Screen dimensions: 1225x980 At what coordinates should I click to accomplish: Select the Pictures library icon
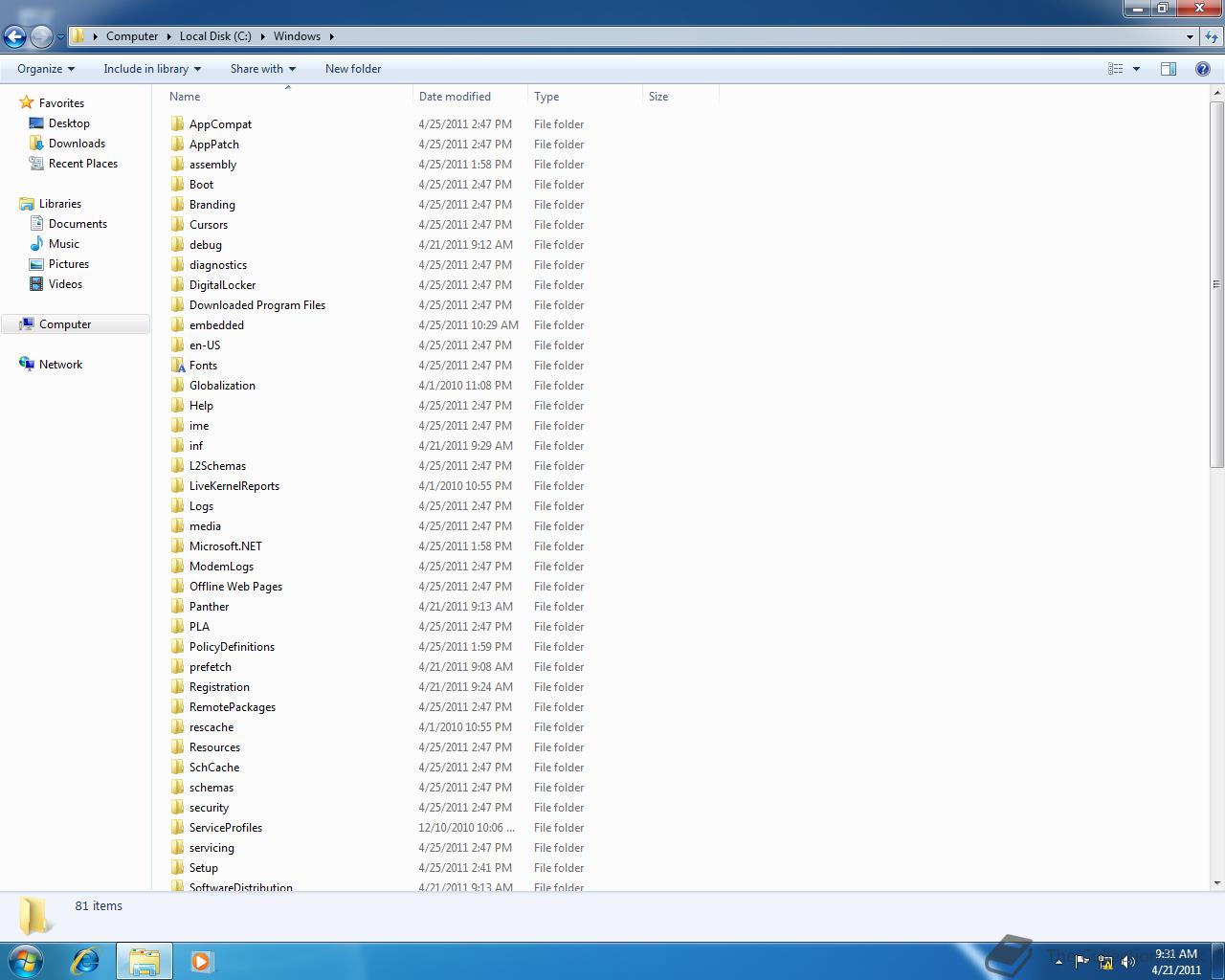(36, 264)
